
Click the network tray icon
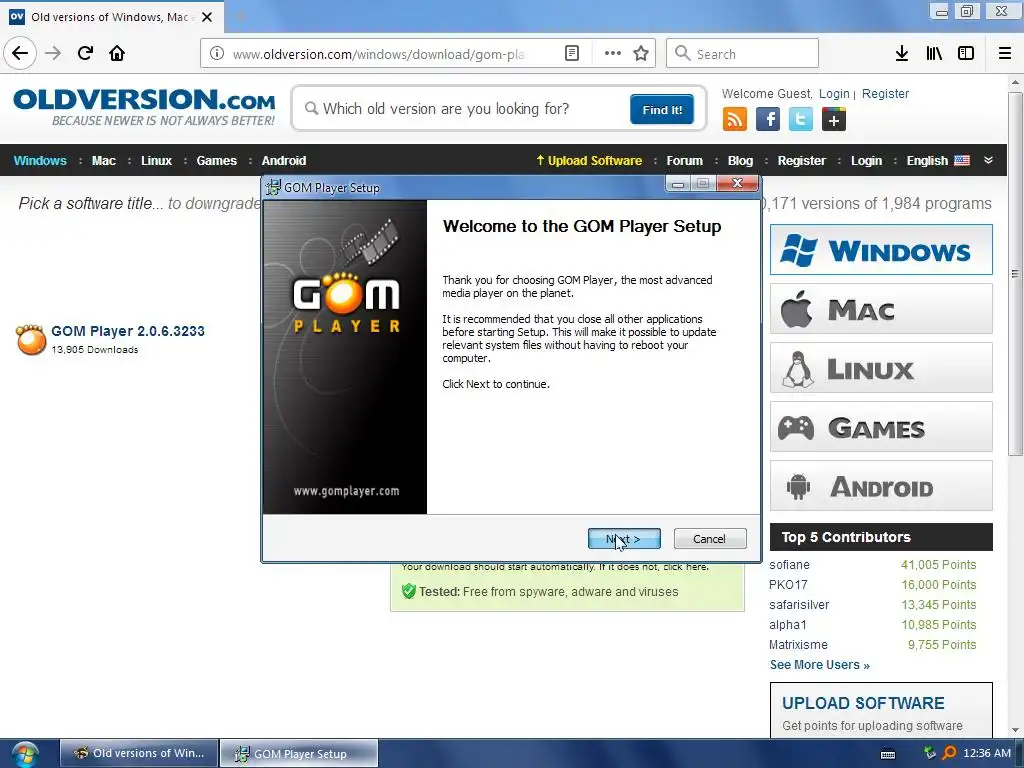pyautogui.click(x=930, y=753)
